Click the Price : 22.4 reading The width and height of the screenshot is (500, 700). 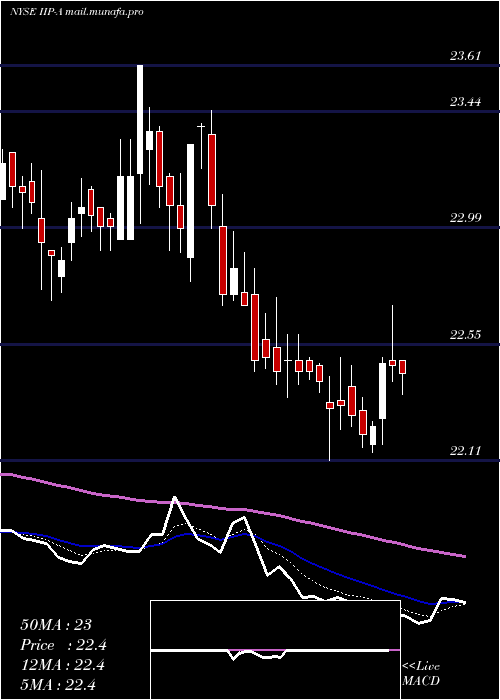[63, 645]
